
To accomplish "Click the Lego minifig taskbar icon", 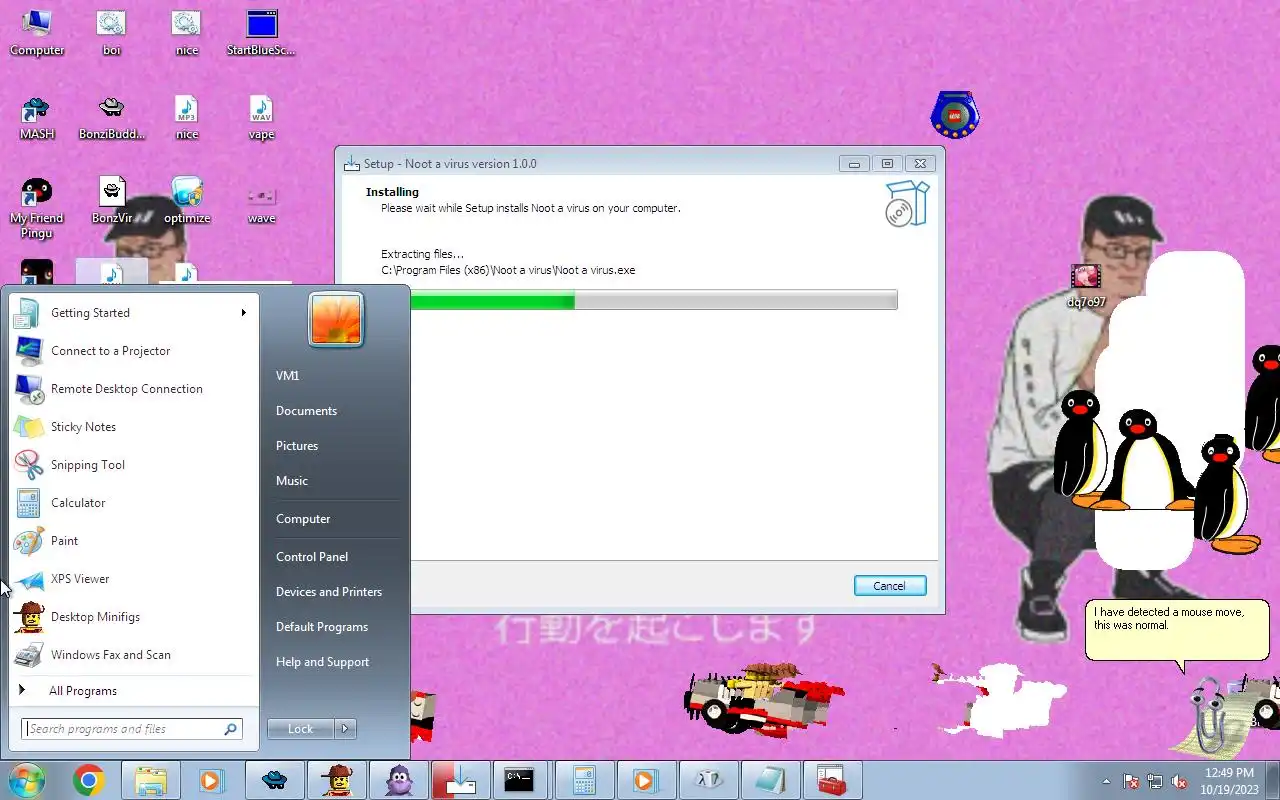I will tap(336, 780).
